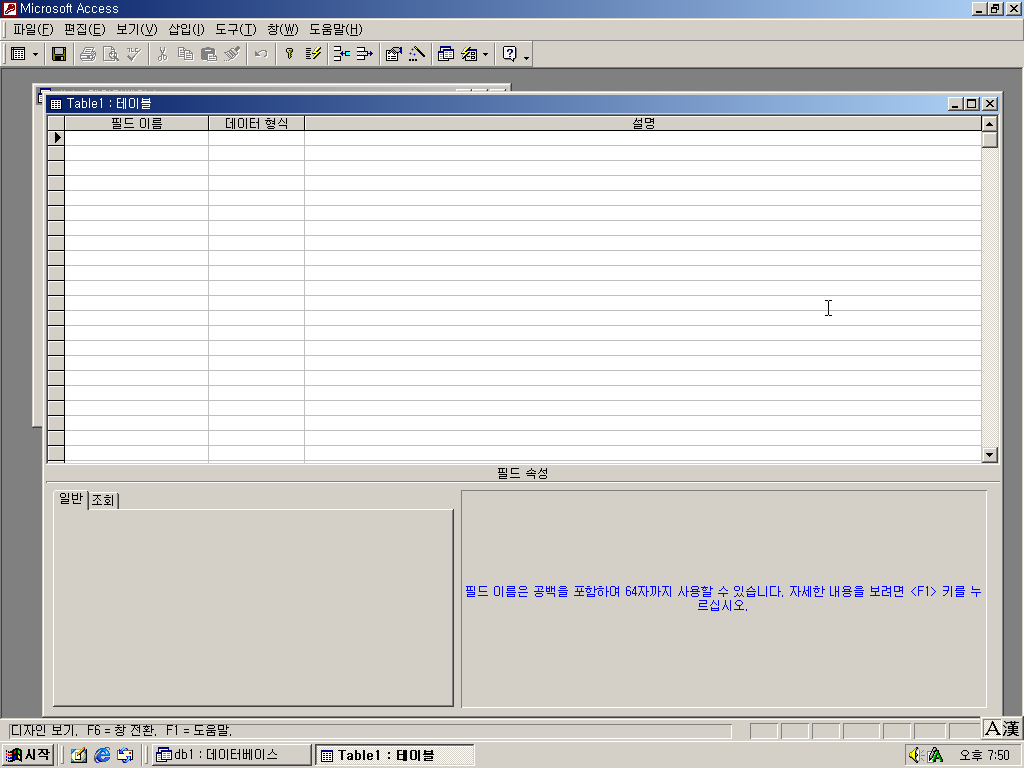Open the 삽입(I) menu
1024x768 pixels.
pyautogui.click(x=187, y=29)
